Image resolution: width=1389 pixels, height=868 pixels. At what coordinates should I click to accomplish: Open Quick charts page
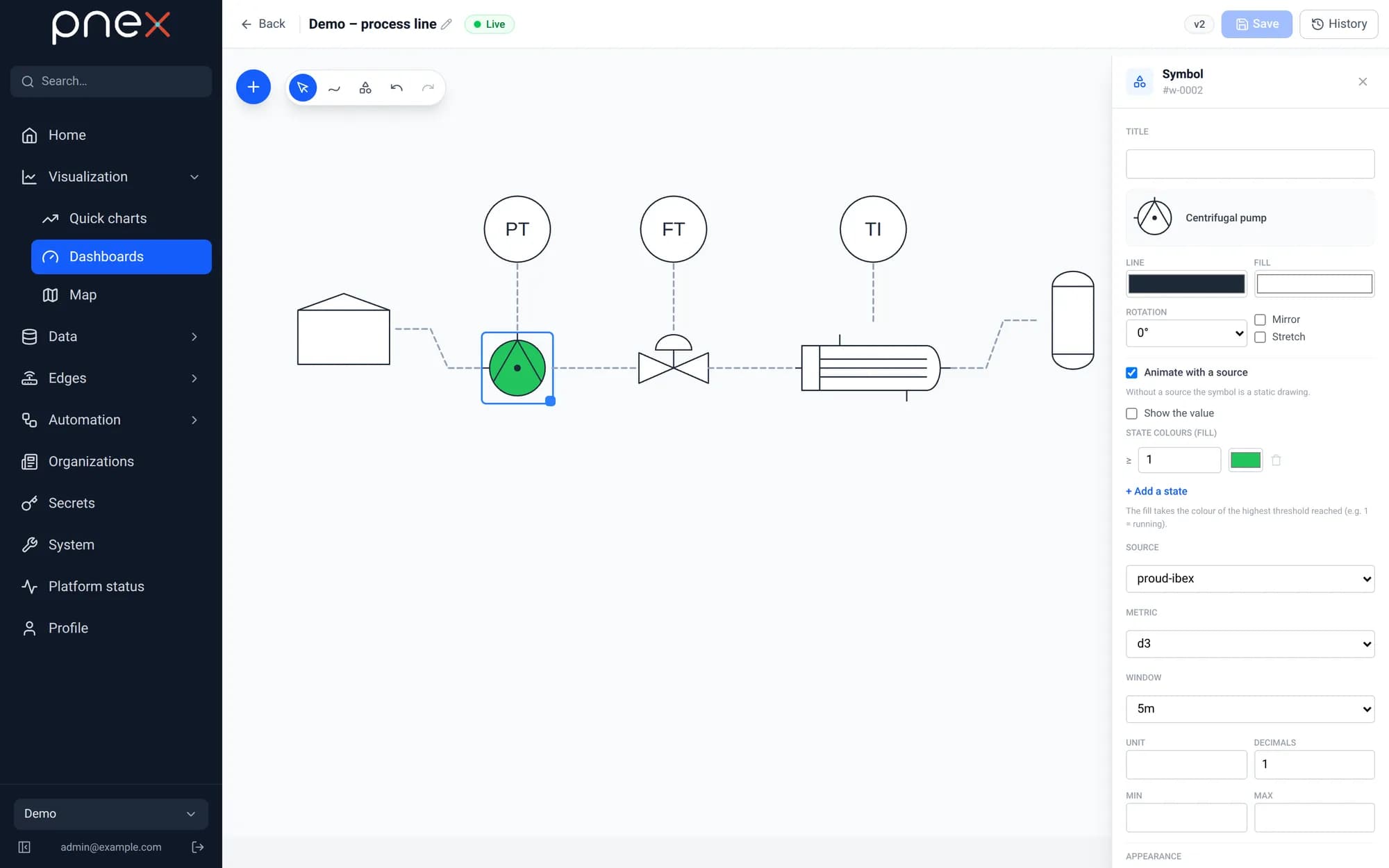click(122, 219)
